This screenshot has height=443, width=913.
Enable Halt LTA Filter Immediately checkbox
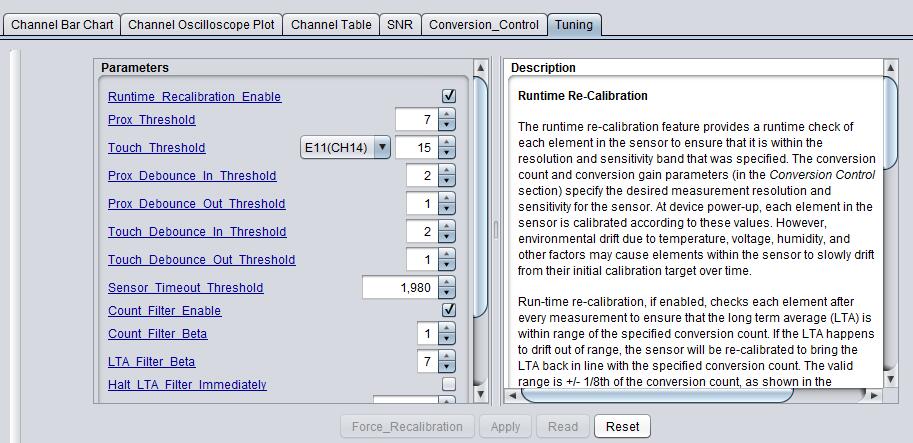point(449,384)
